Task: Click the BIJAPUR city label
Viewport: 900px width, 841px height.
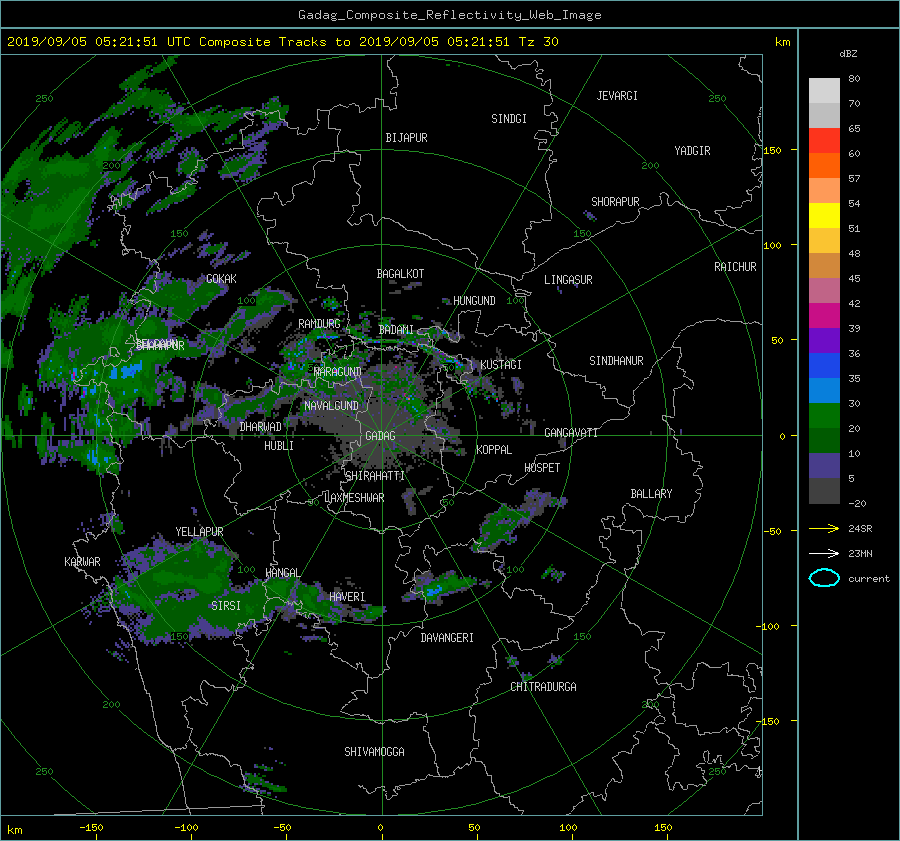Action: 406,138
